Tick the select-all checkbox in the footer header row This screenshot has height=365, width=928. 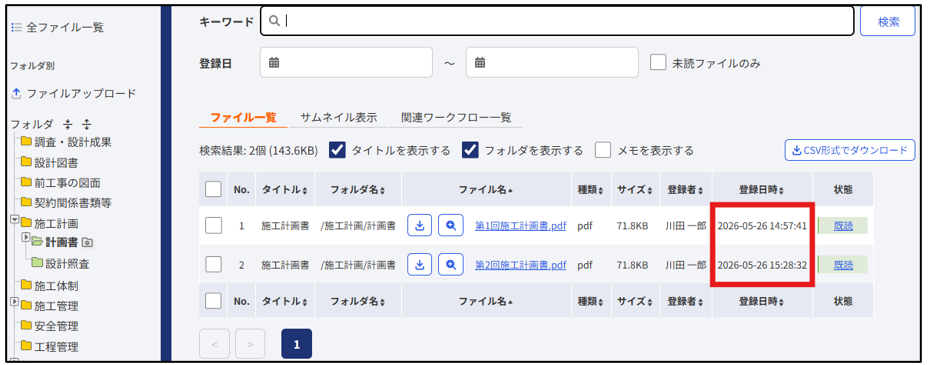click(x=213, y=301)
